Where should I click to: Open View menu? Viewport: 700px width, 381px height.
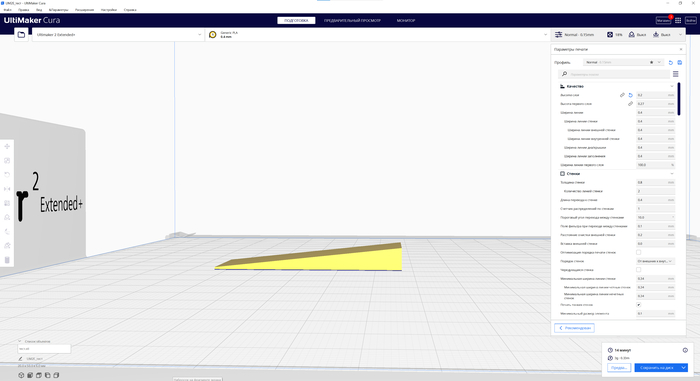click(39, 10)
